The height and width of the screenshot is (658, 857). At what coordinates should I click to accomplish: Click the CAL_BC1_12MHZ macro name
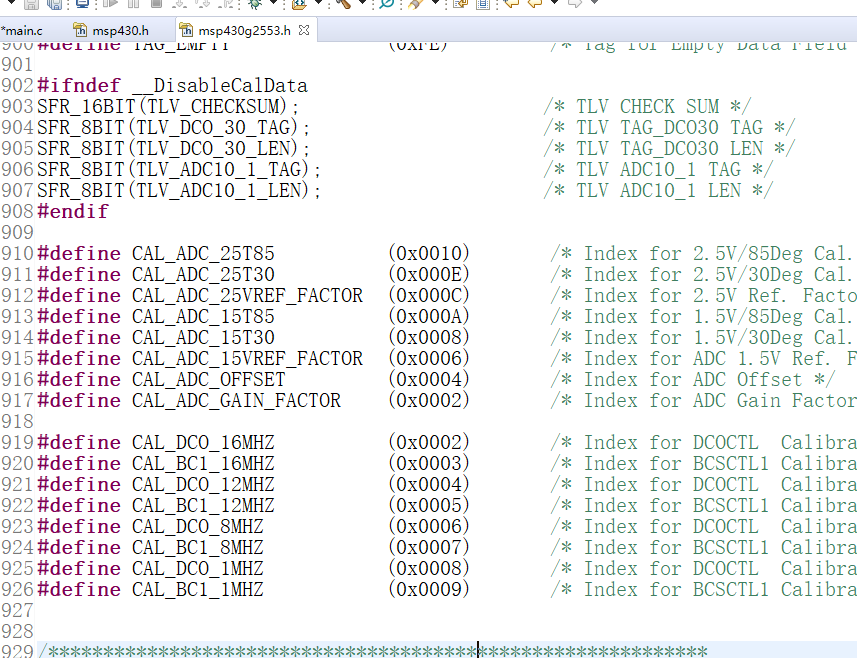coord(203,506)
